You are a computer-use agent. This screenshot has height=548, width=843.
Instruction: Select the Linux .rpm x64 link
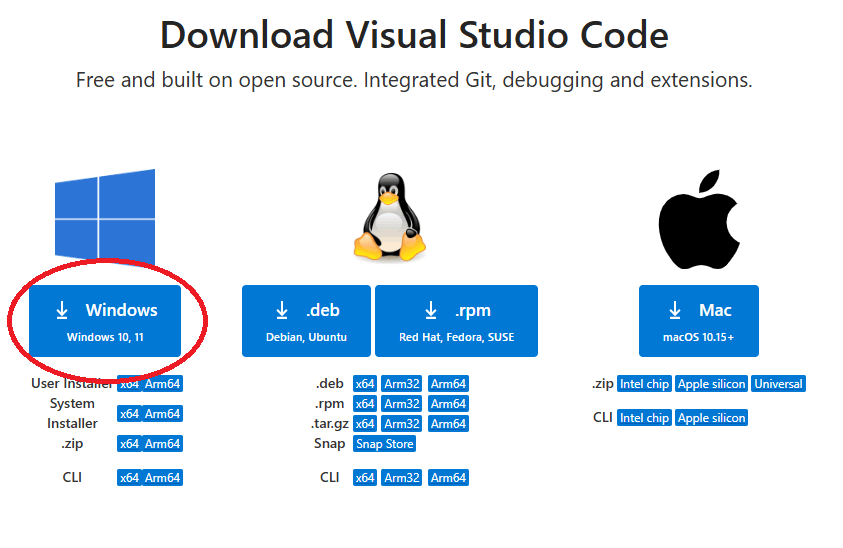point(365,403)
